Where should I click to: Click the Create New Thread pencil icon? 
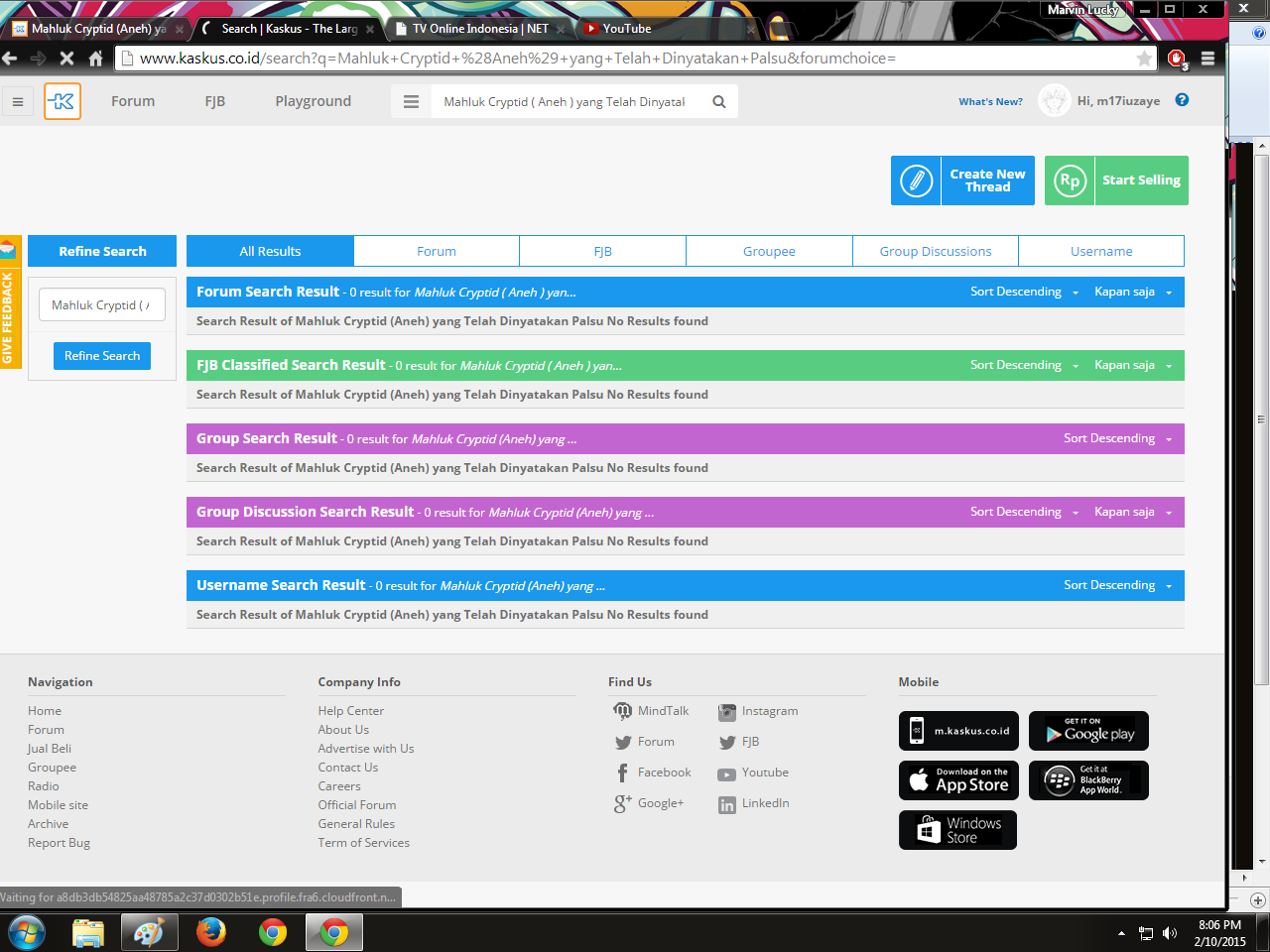click(916, 180)
